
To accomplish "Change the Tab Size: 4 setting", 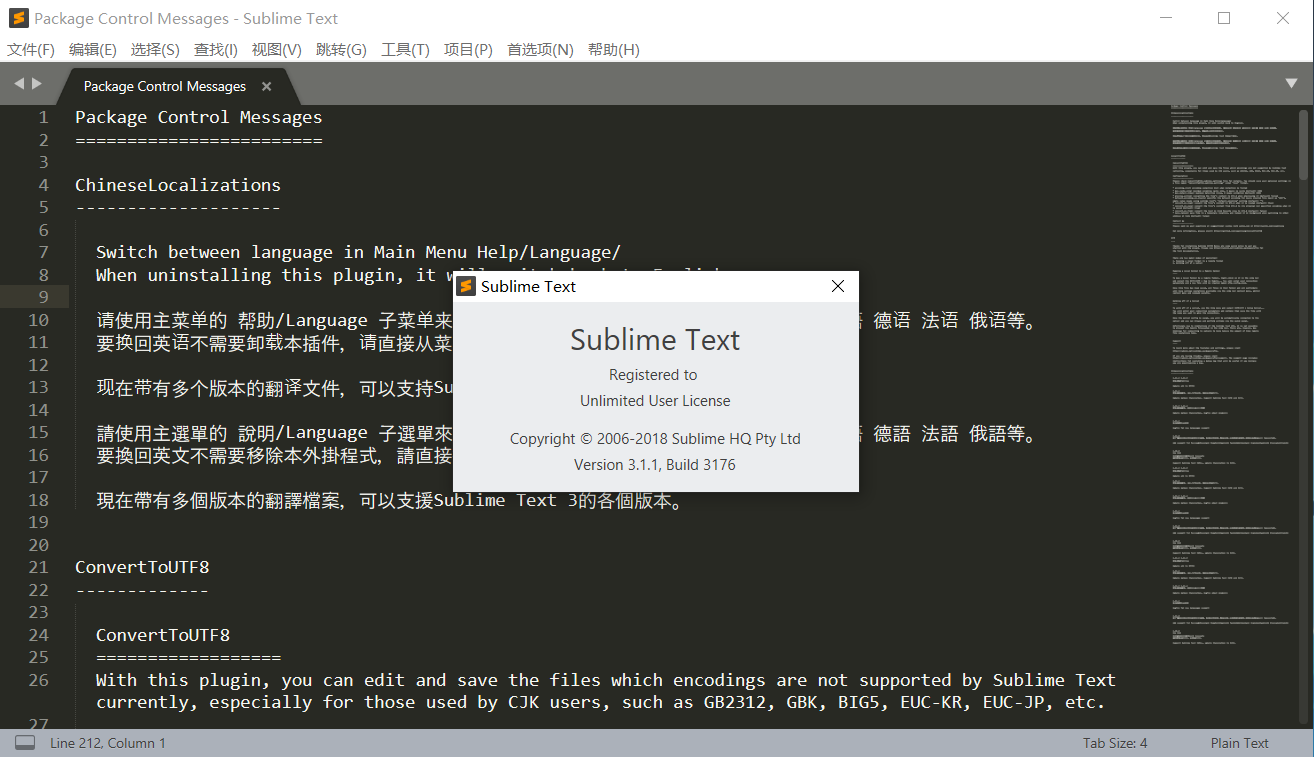I will pyautogui.click(x=1115, y=743).
